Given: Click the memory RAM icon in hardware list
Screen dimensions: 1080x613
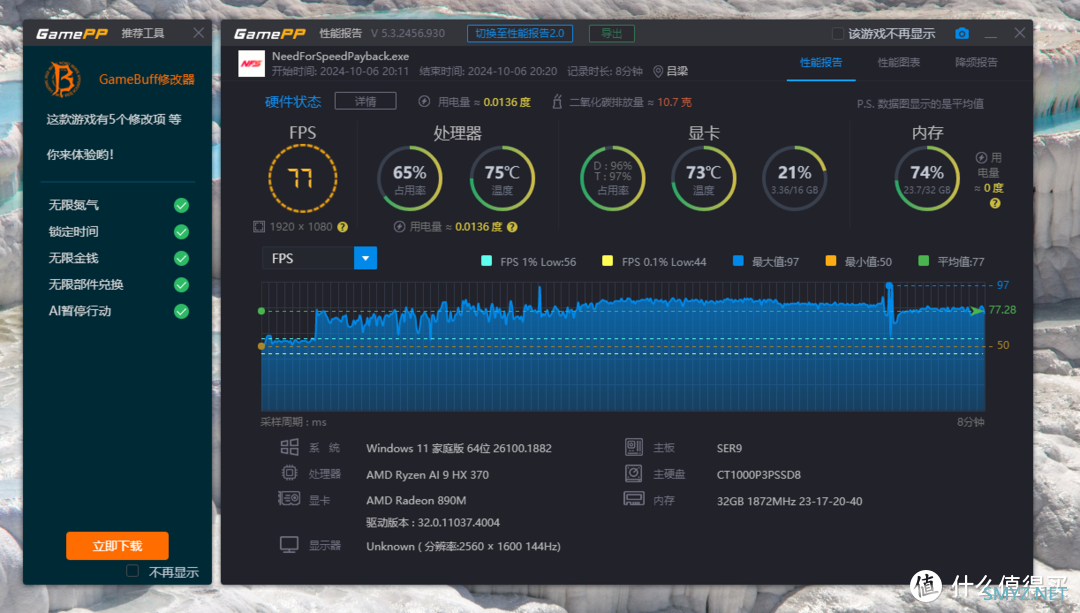Looking at the screenshot, I should [634, 498].
